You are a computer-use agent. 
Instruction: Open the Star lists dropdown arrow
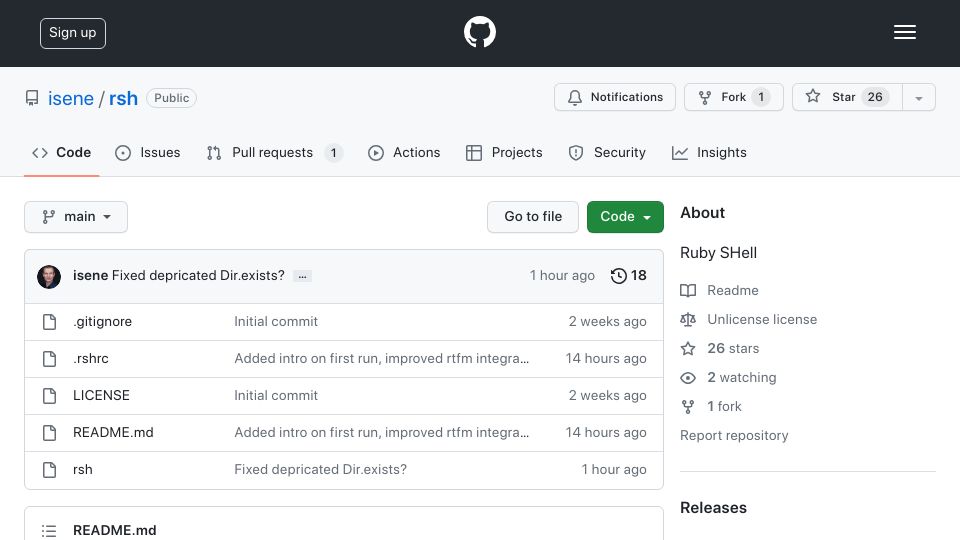pyautogui.click(x=918, y=97)
